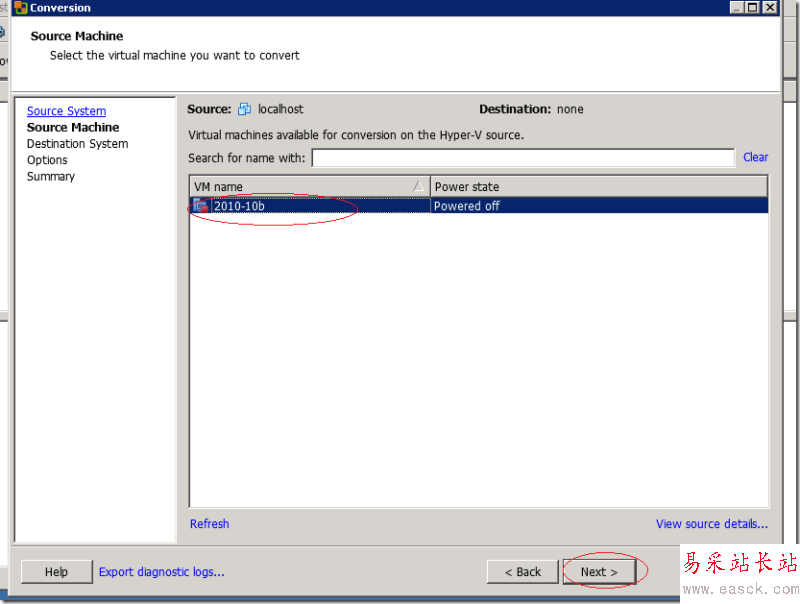Go back with the Back button

(x=522, y=571)
